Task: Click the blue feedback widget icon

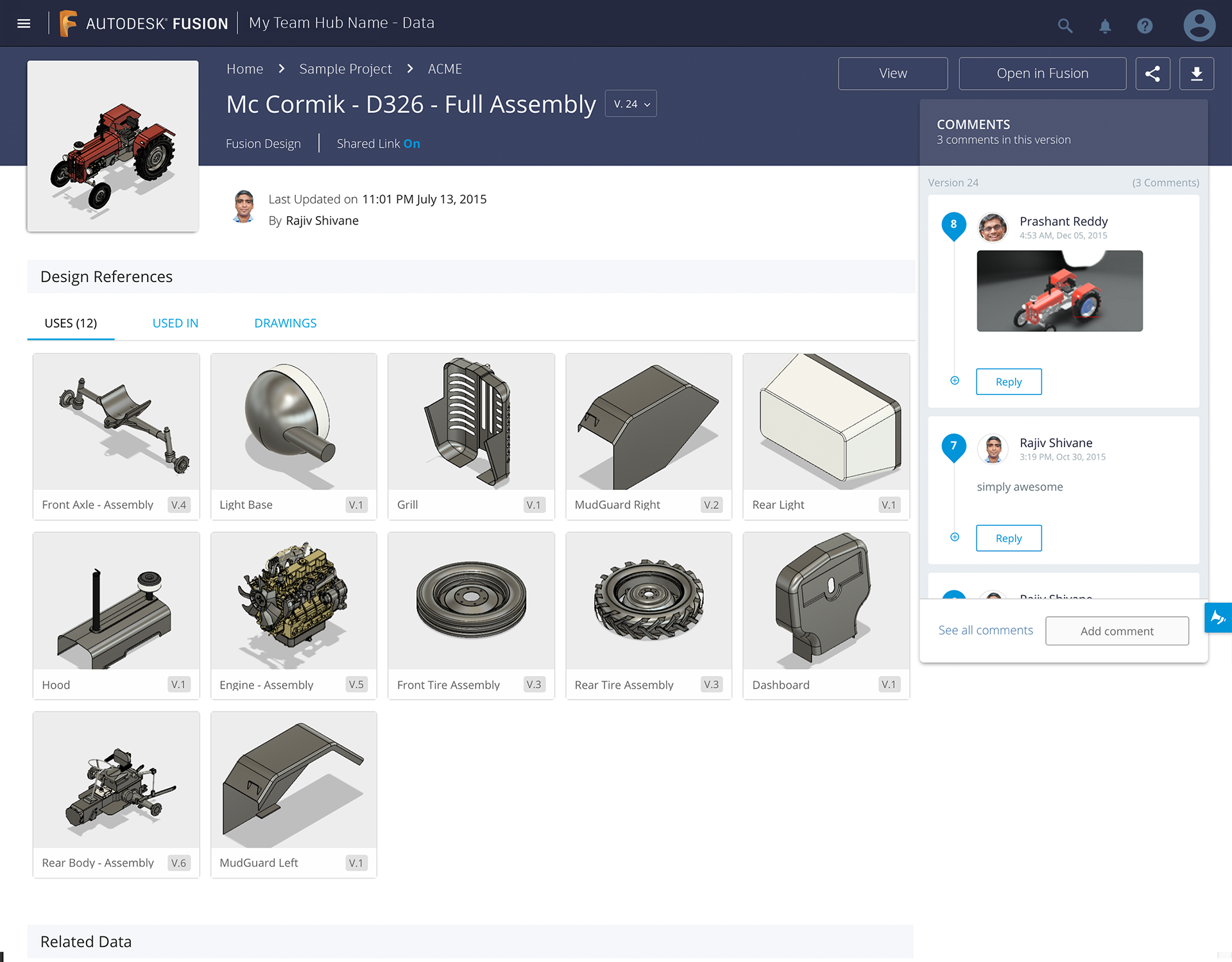Action: pos(1217,618)
